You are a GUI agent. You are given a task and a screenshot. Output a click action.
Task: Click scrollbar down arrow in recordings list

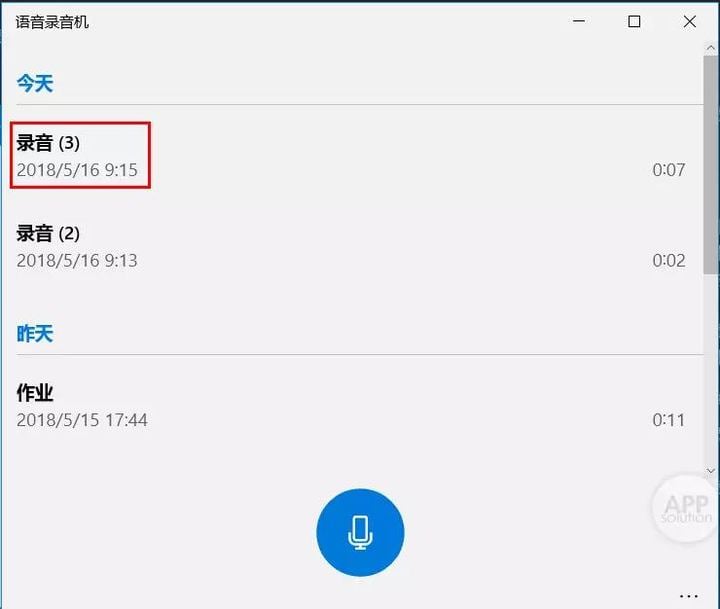(711, 471)
